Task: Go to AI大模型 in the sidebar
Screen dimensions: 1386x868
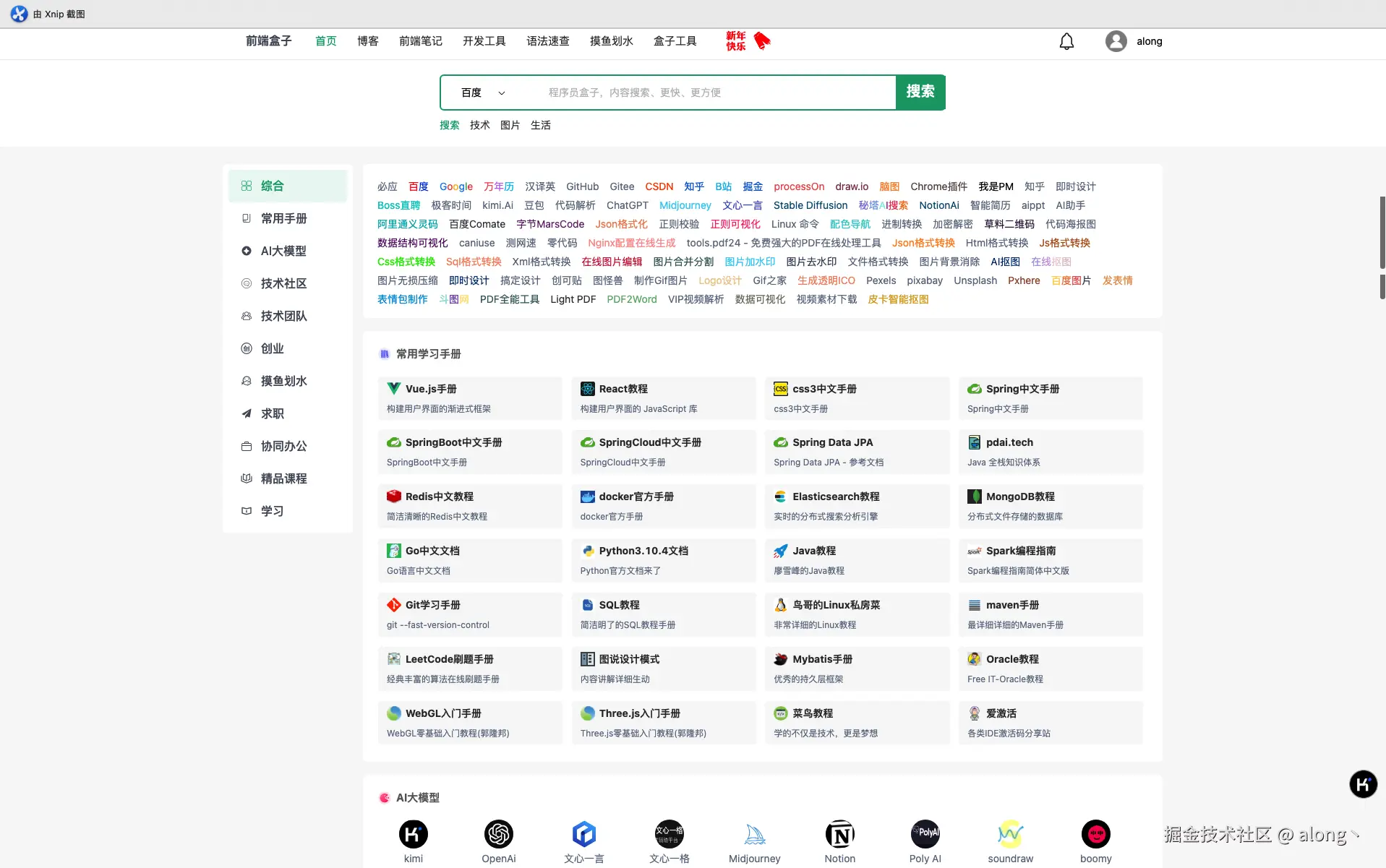Action: [288, 251]
